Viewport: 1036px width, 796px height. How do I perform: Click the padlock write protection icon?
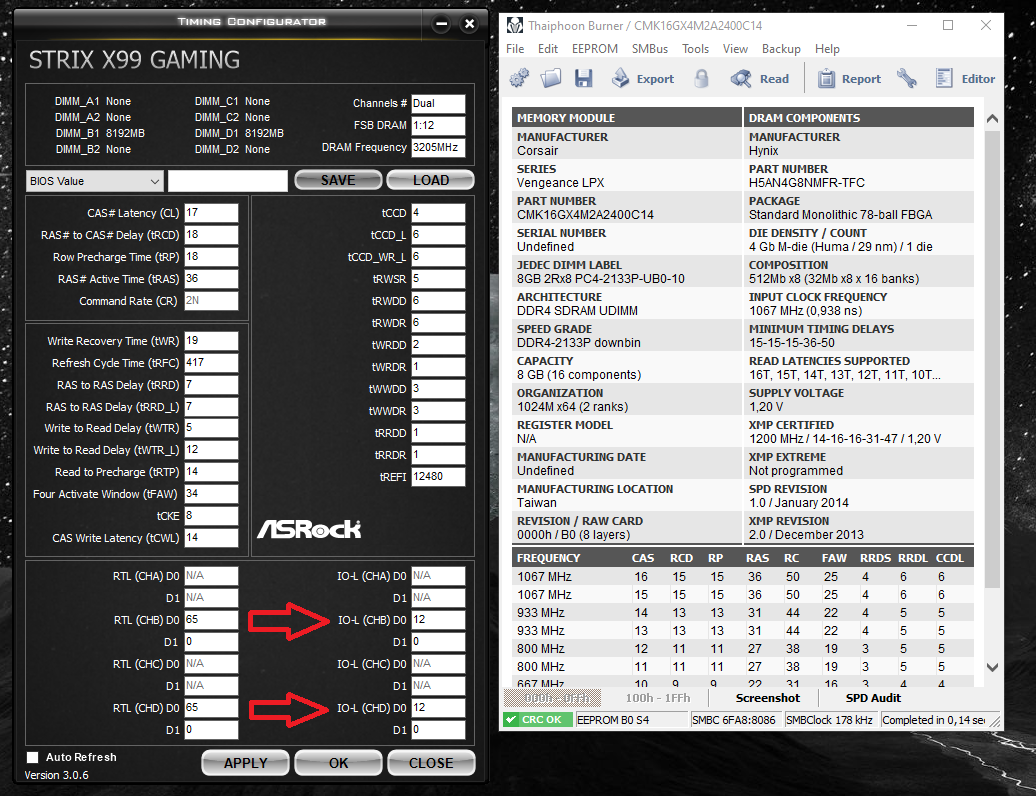coord(702,79)
